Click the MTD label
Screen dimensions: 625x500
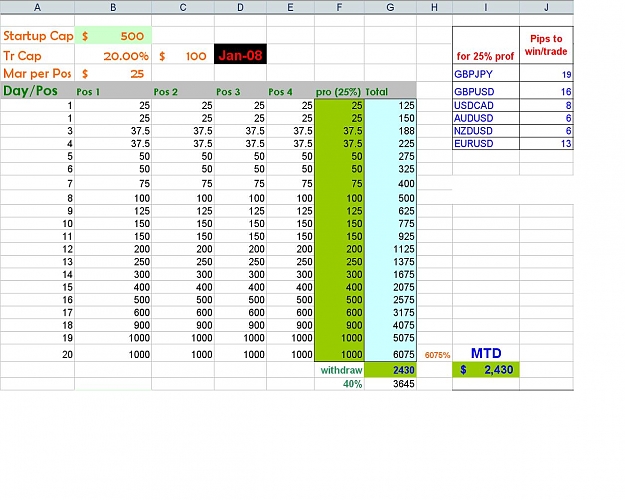coord(486,353)
